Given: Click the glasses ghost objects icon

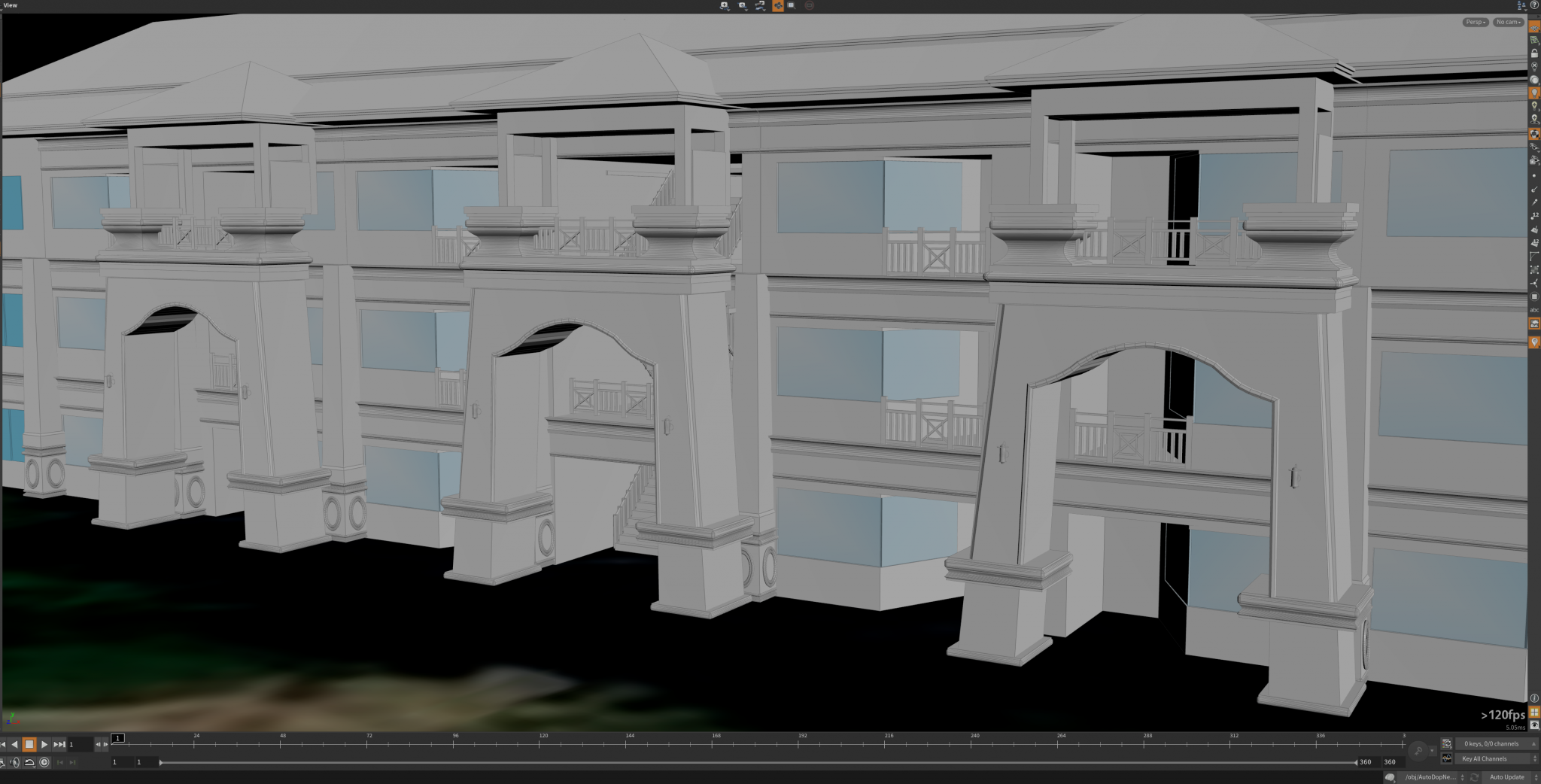Looking at the screenshot, I should point(1534,147).
